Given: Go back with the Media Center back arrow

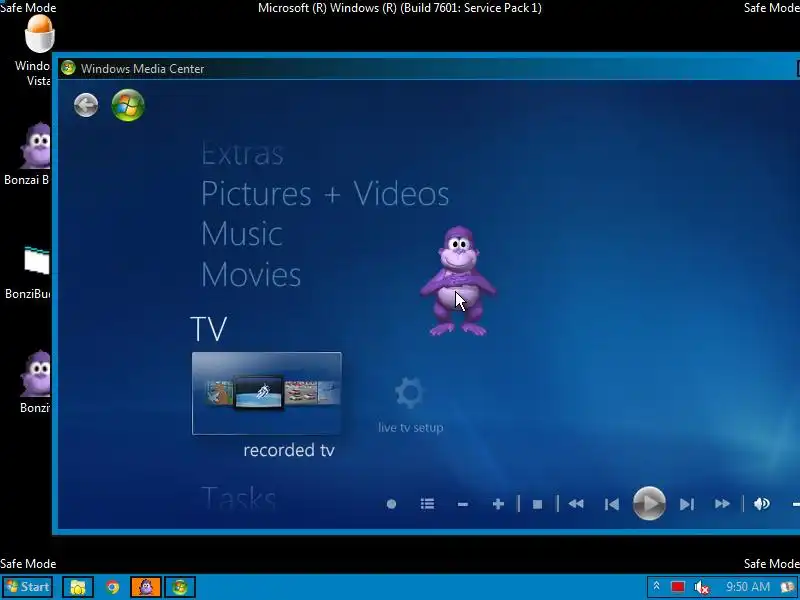Looking at the screenshot, I should pos(86,106).
